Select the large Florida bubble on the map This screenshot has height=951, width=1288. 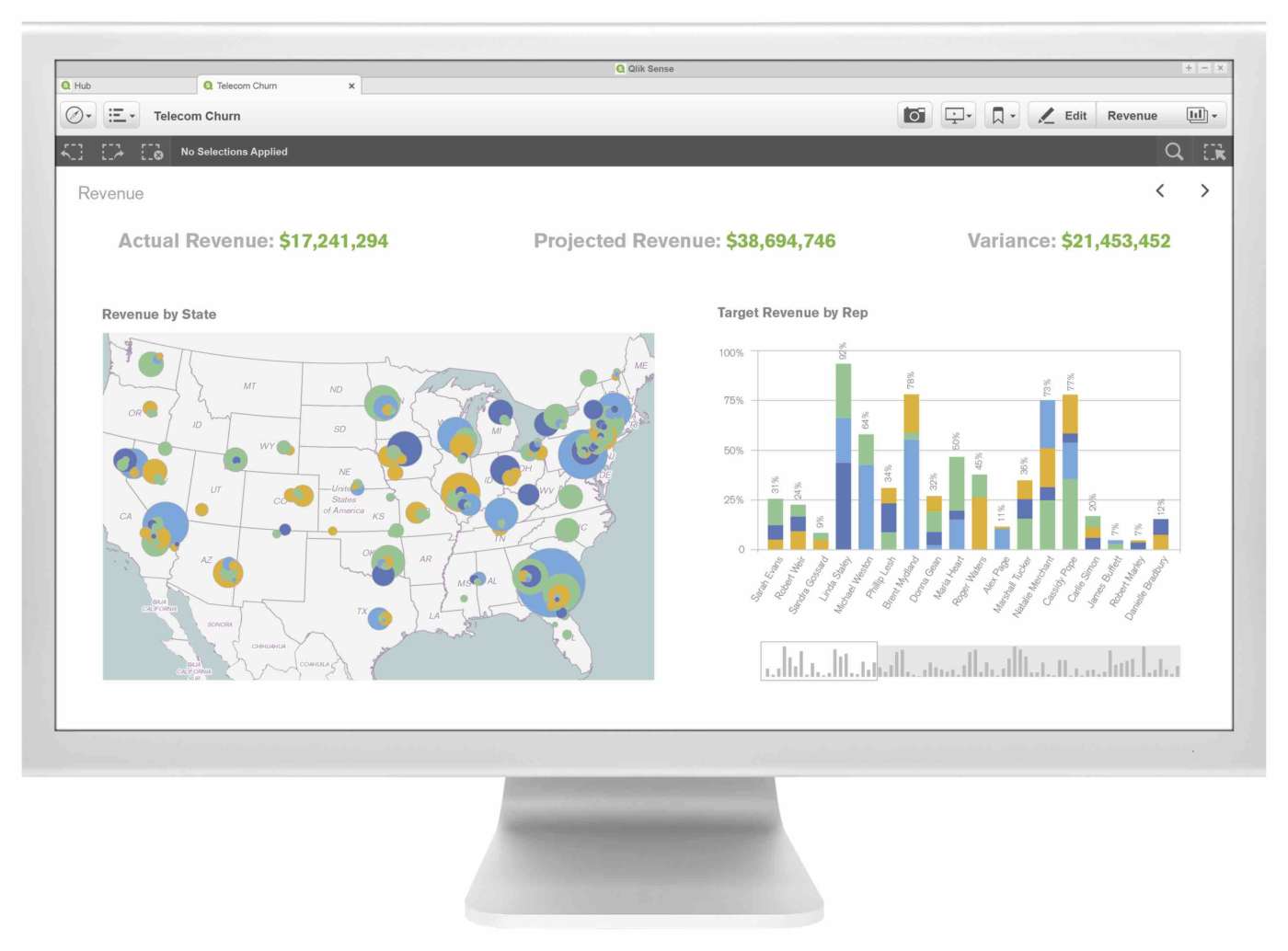[549, 582]
